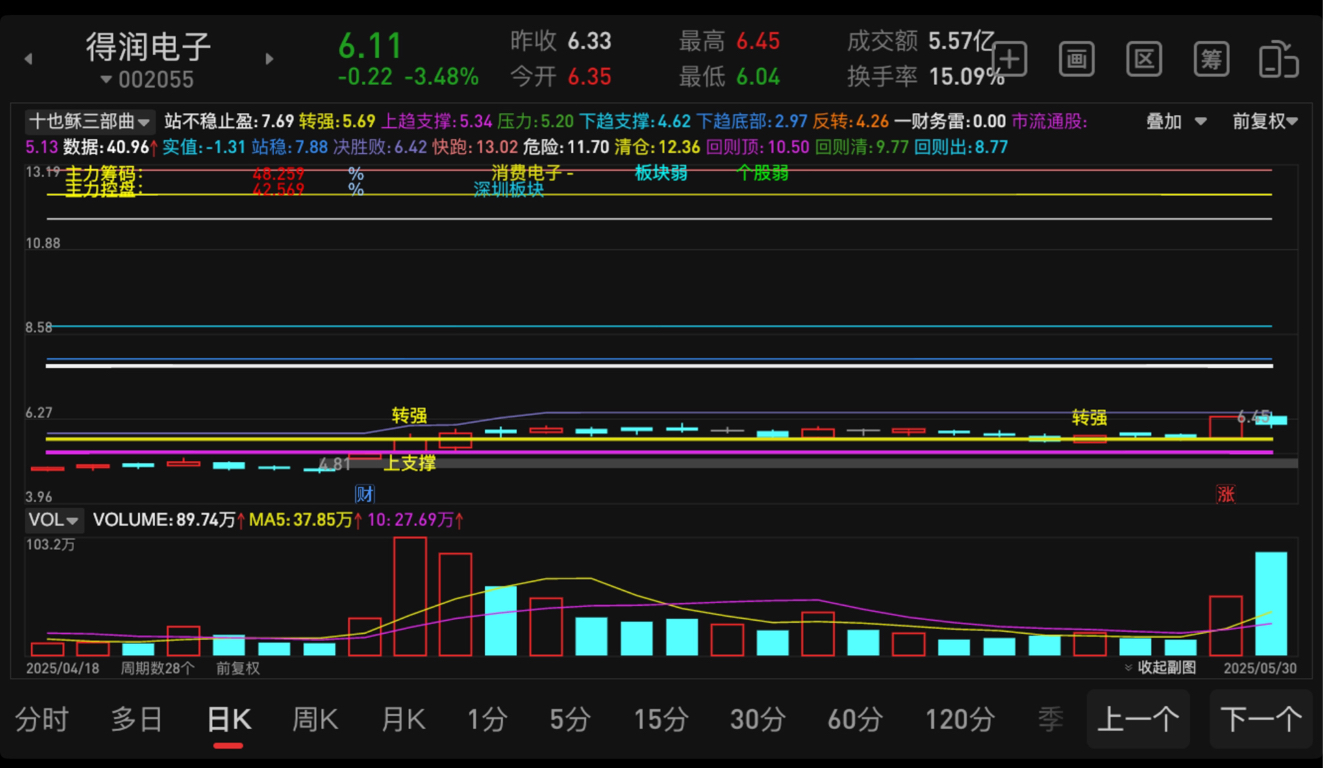Tap the 周期数28个 label
This screenshot has width=1323, height=768.
(158, 667)
